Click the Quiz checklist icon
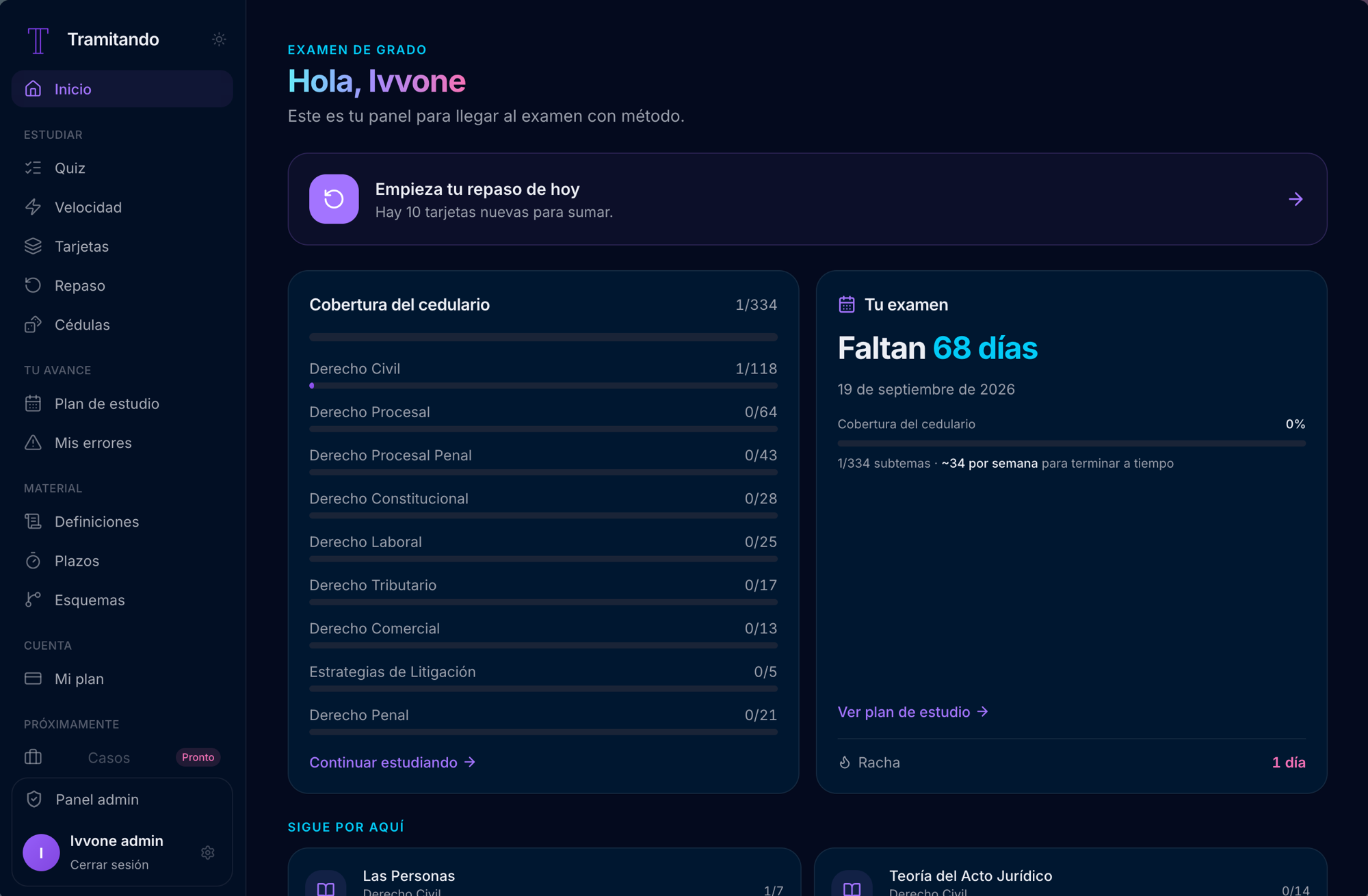Viewport: 1368px width, 896px height. 33,168
